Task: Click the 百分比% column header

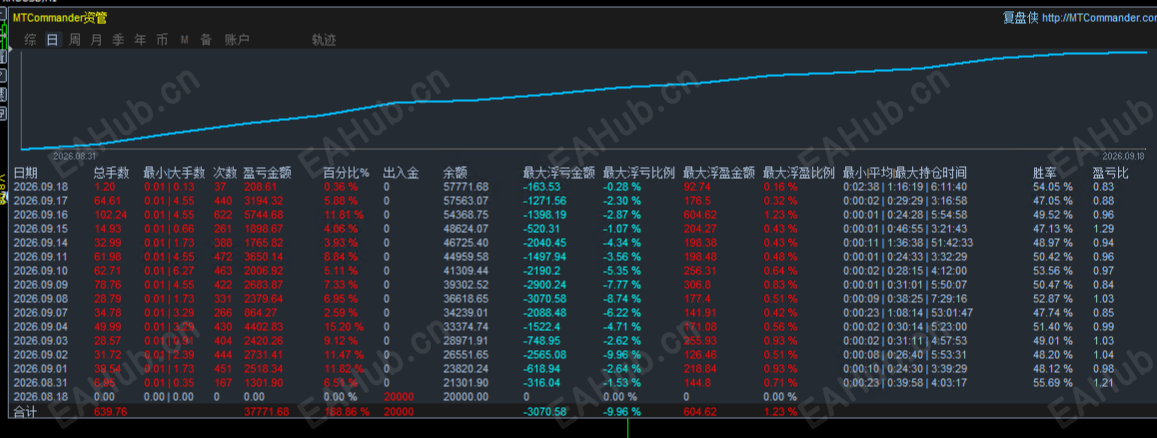Action: tap(346, 173)
